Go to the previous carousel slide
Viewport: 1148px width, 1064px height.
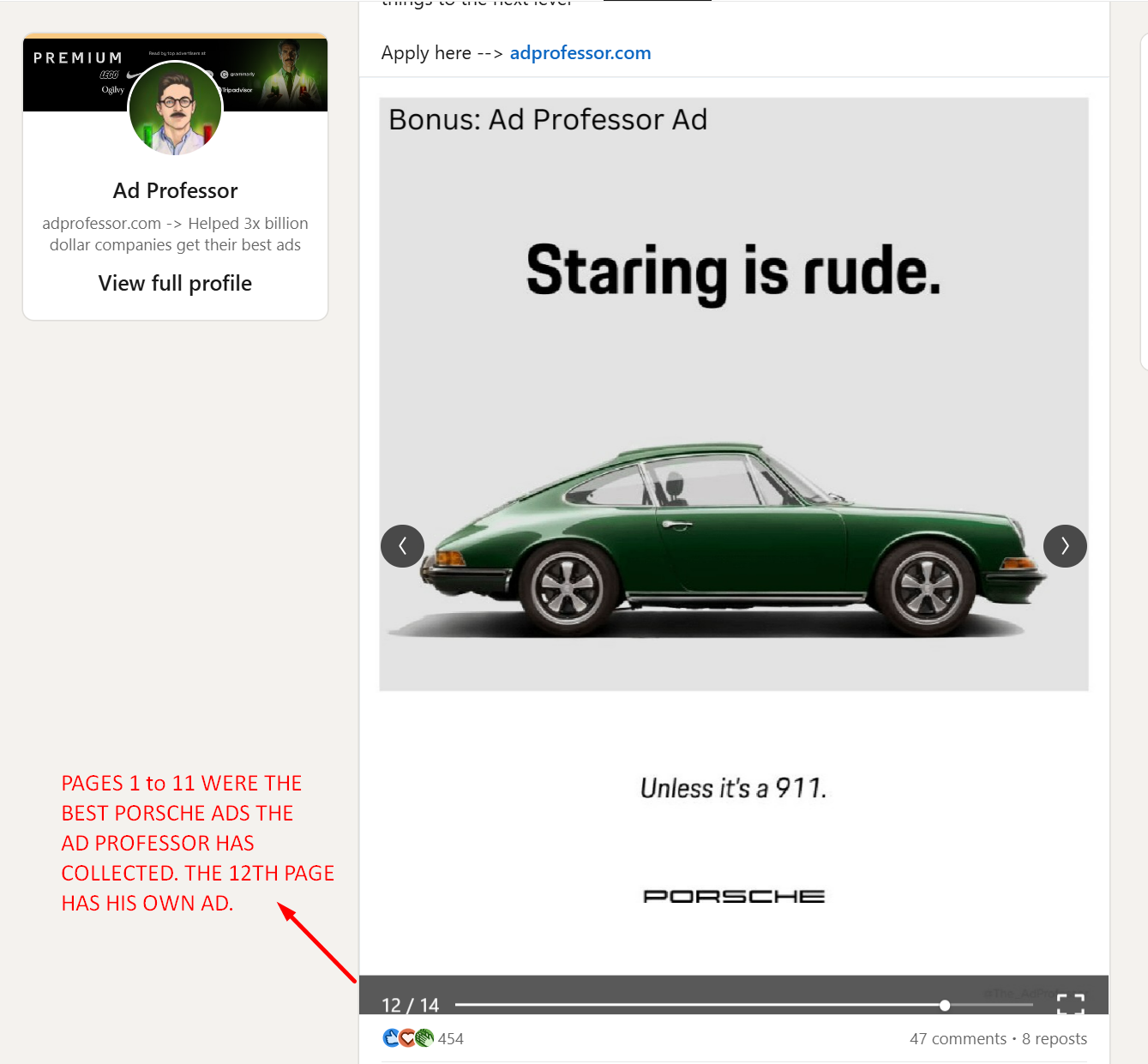click(x=402, y=546)
